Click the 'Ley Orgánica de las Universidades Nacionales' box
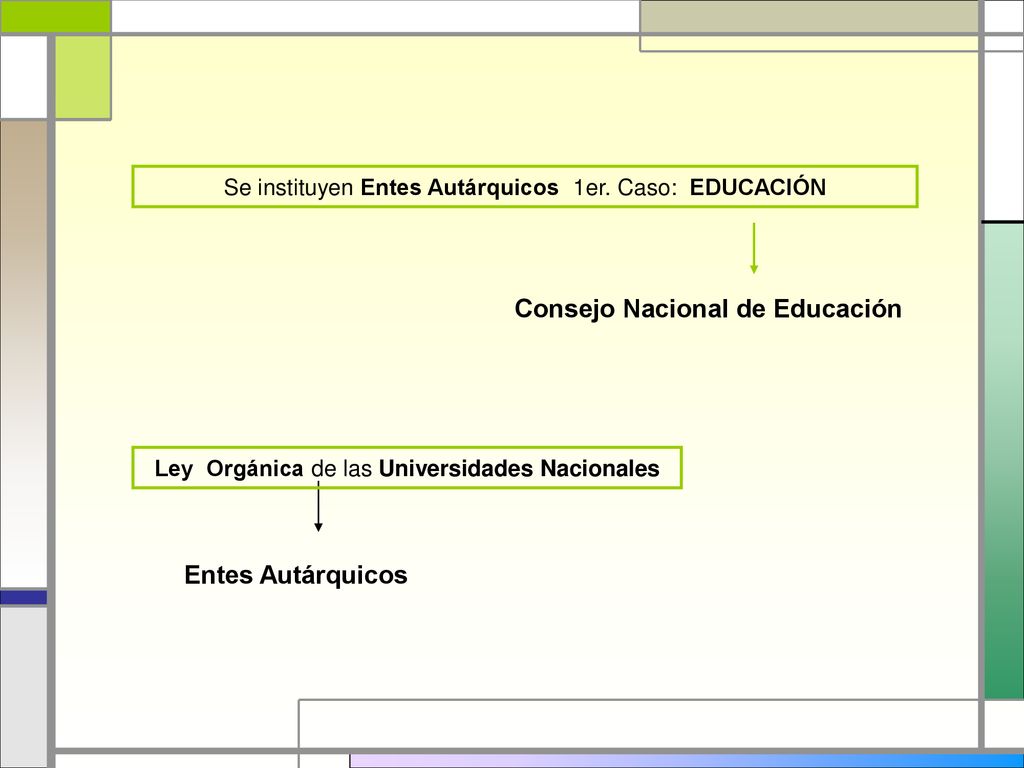The height and width of the screenshot is (768, 1024). [x=407, y=468]
